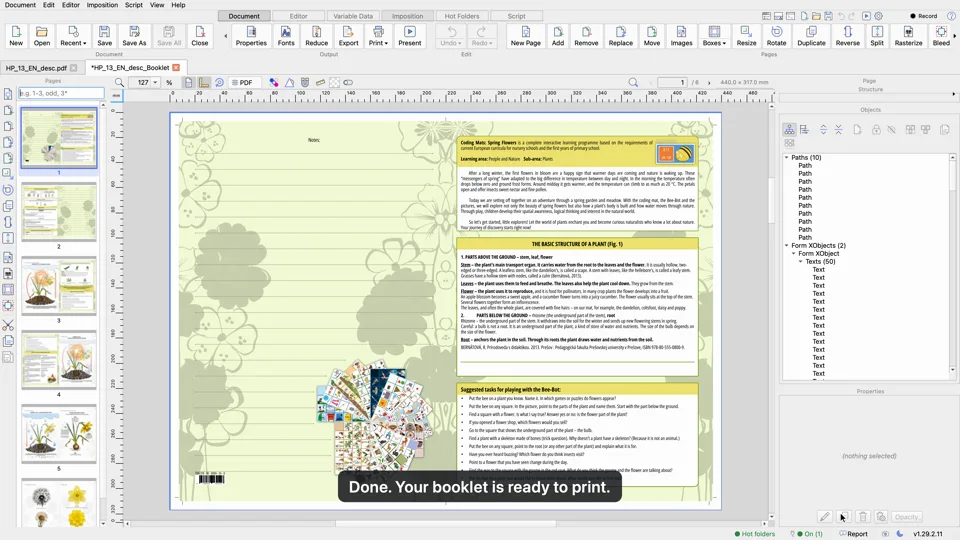Expand the Structure panel arrow
The image size is (960, 540).
point(954,94)
